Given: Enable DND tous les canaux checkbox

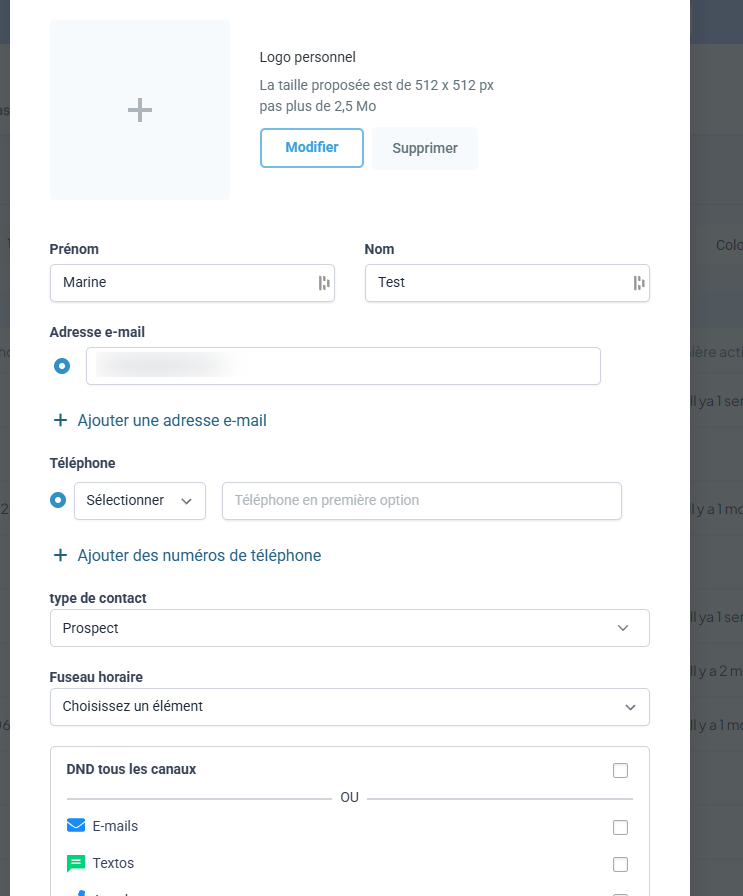Looking at the screenshot, I should (620, 770).
